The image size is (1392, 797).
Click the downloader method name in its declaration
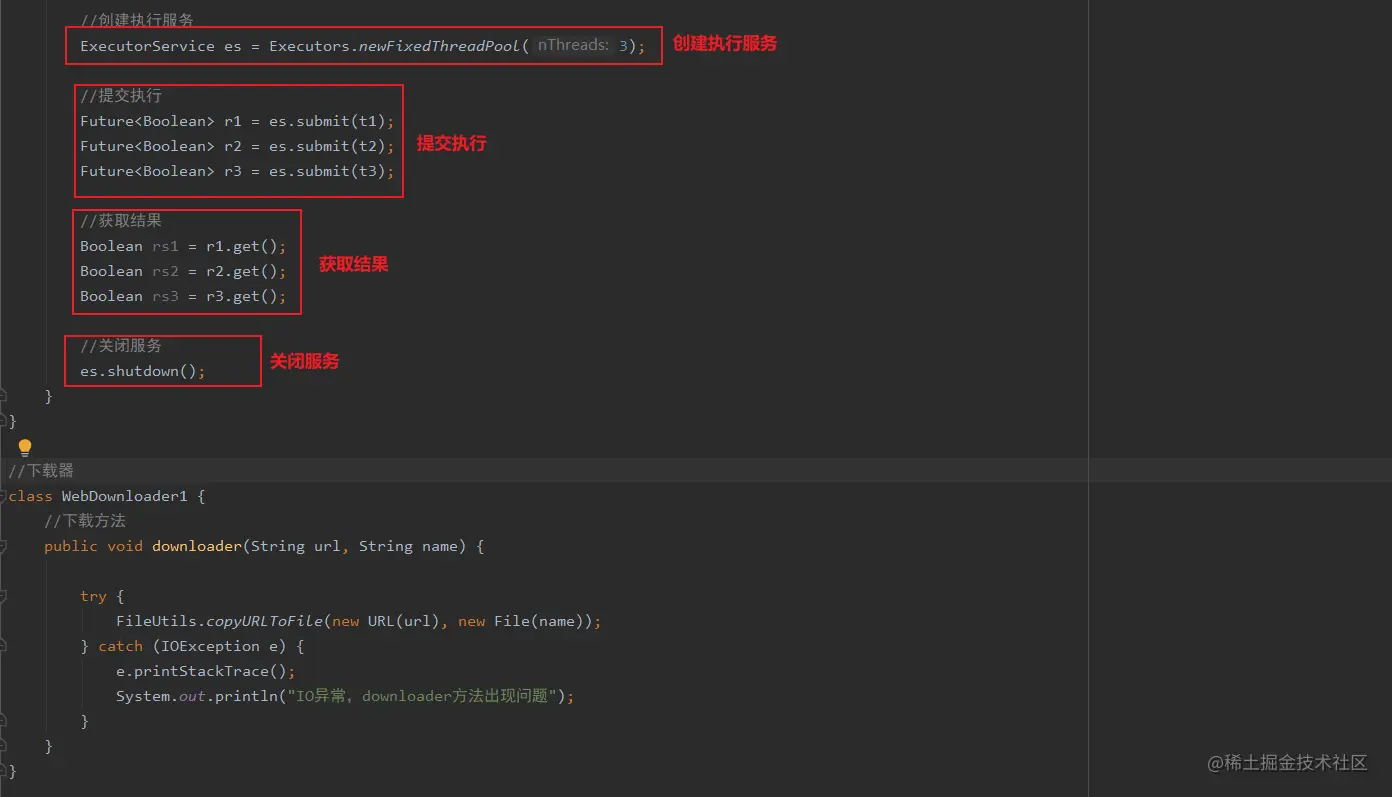197,546
